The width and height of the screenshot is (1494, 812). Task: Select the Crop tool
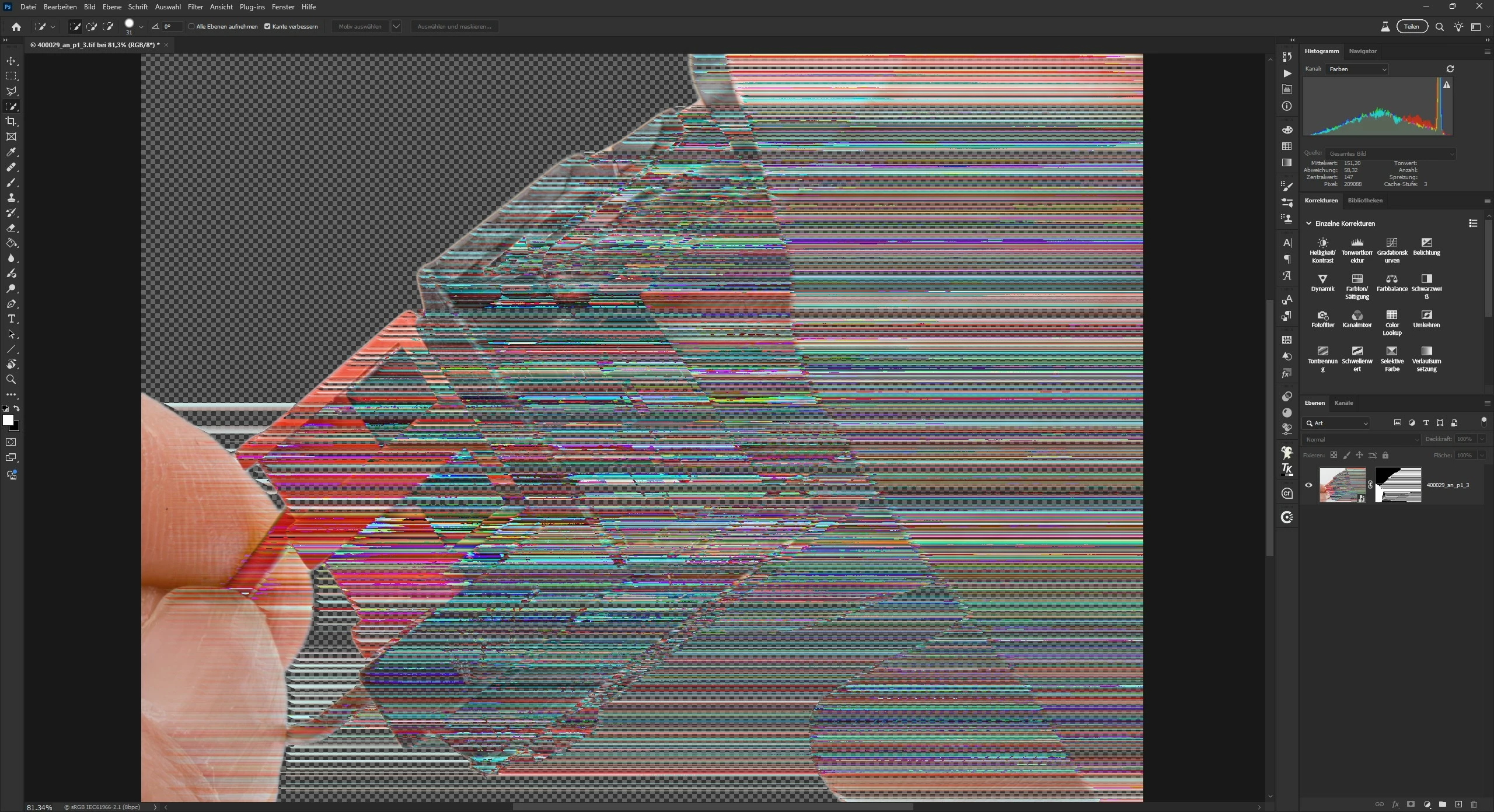11,121
